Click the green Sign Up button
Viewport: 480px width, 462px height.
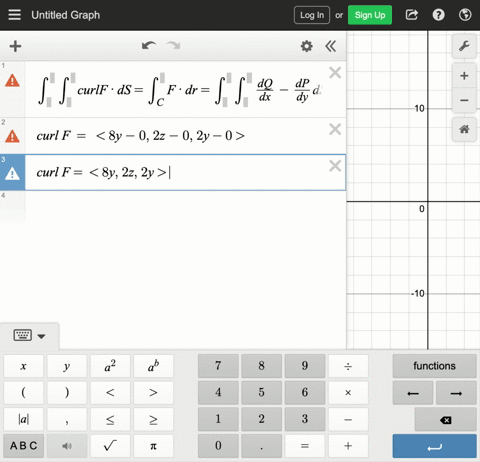click(x=370, y=15)
